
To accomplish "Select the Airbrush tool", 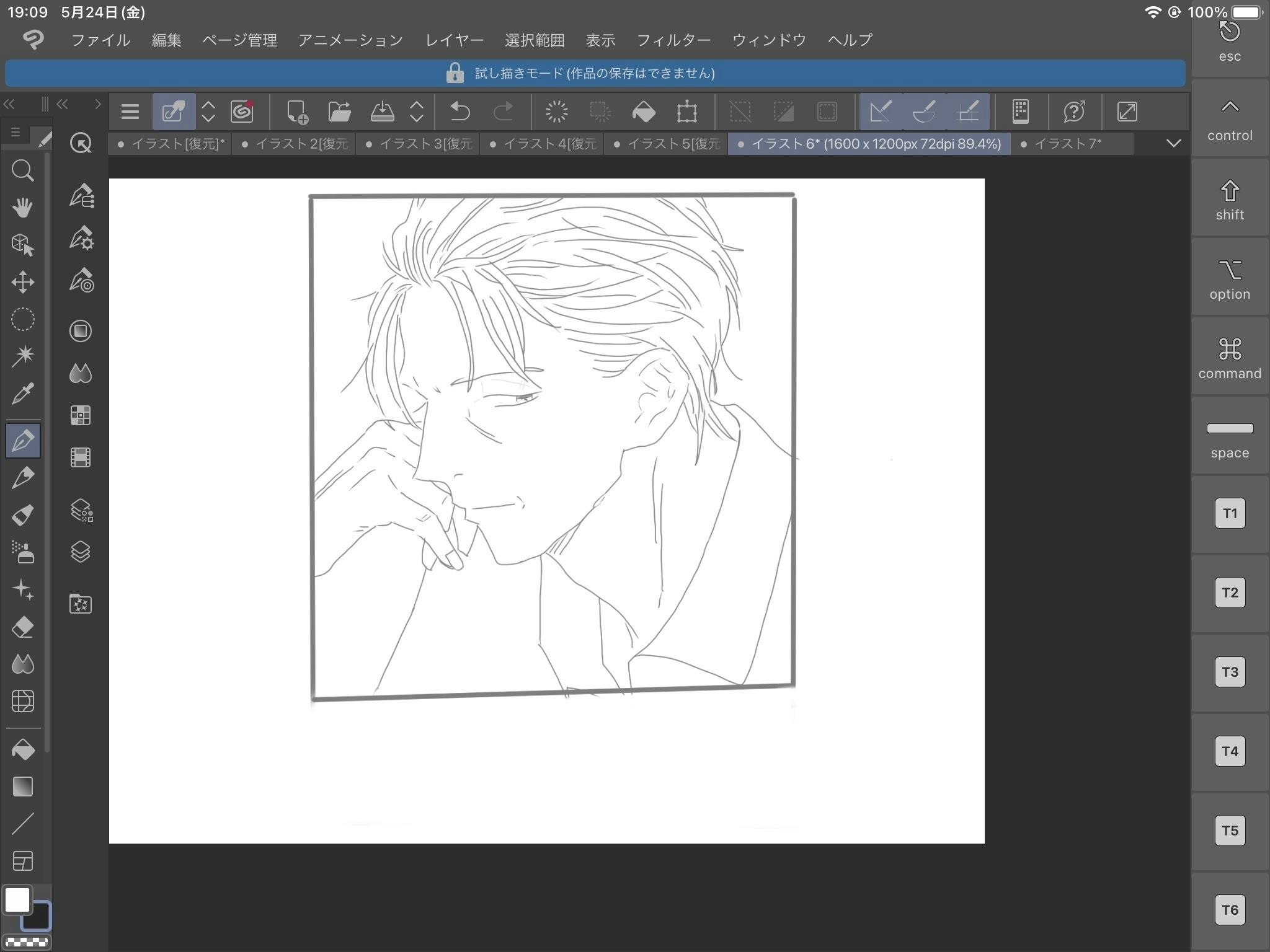I will [x=23, y=553].
